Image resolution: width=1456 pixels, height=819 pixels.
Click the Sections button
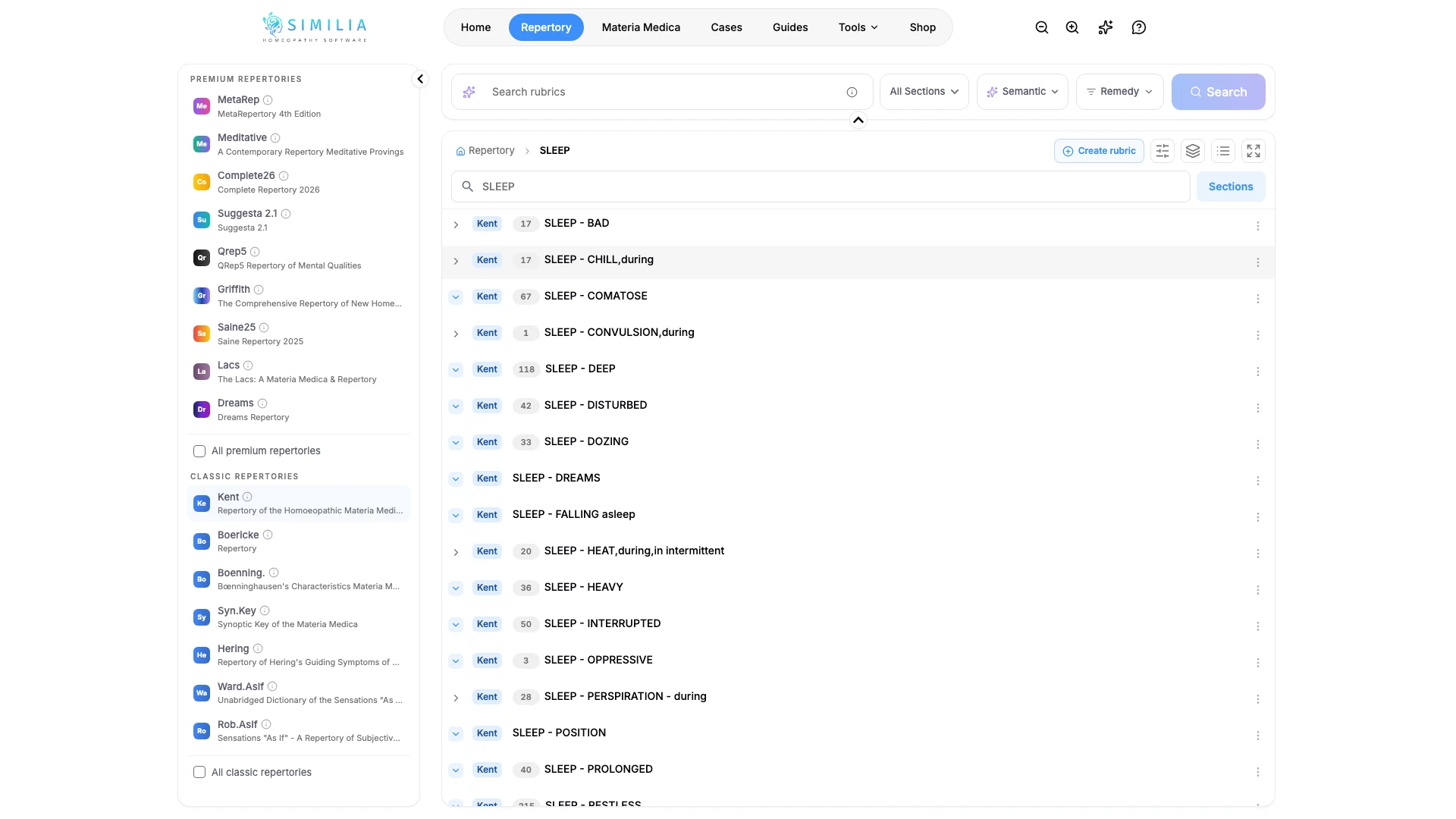[1231, 187]
